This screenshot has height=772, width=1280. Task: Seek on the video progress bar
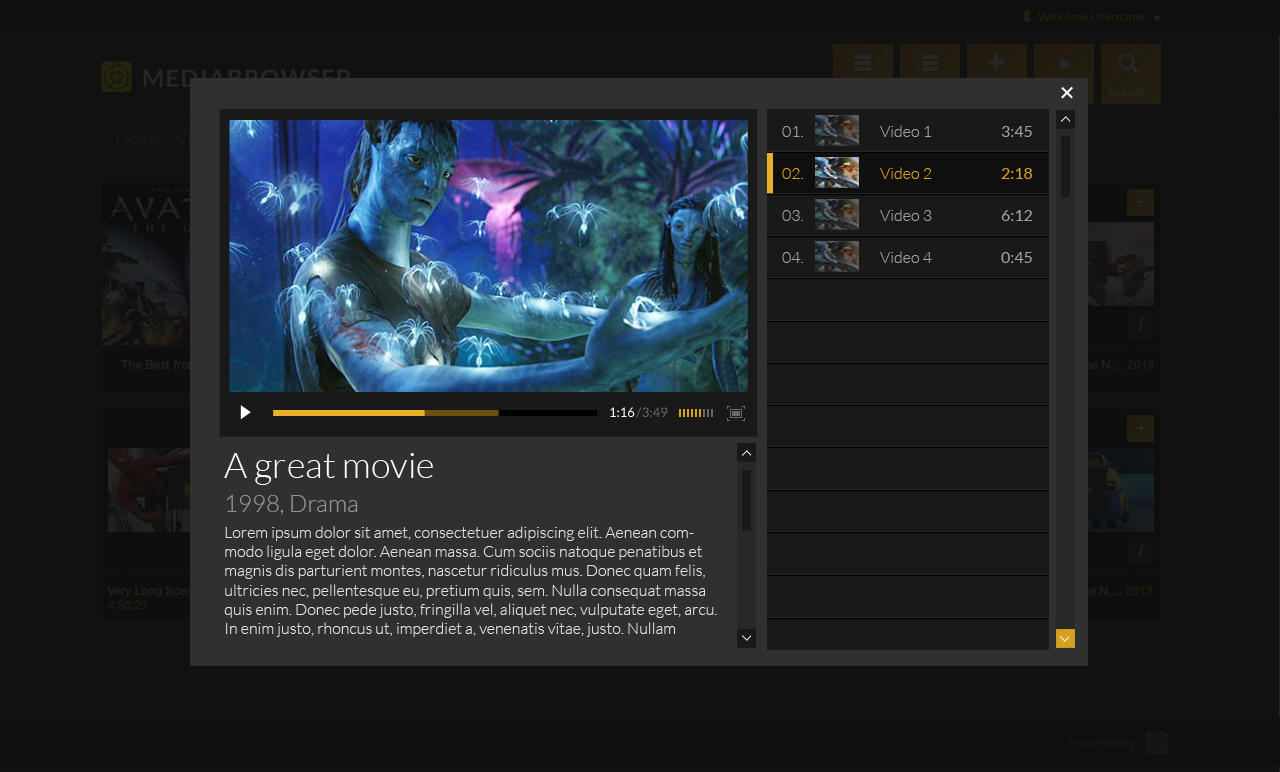point(434,413)
